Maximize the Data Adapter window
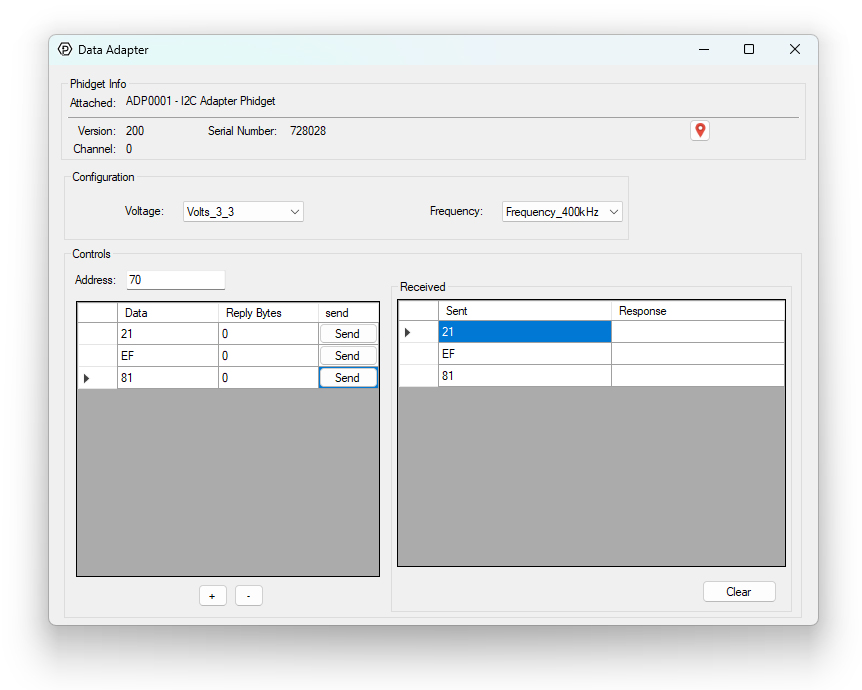 pos(749,49)
